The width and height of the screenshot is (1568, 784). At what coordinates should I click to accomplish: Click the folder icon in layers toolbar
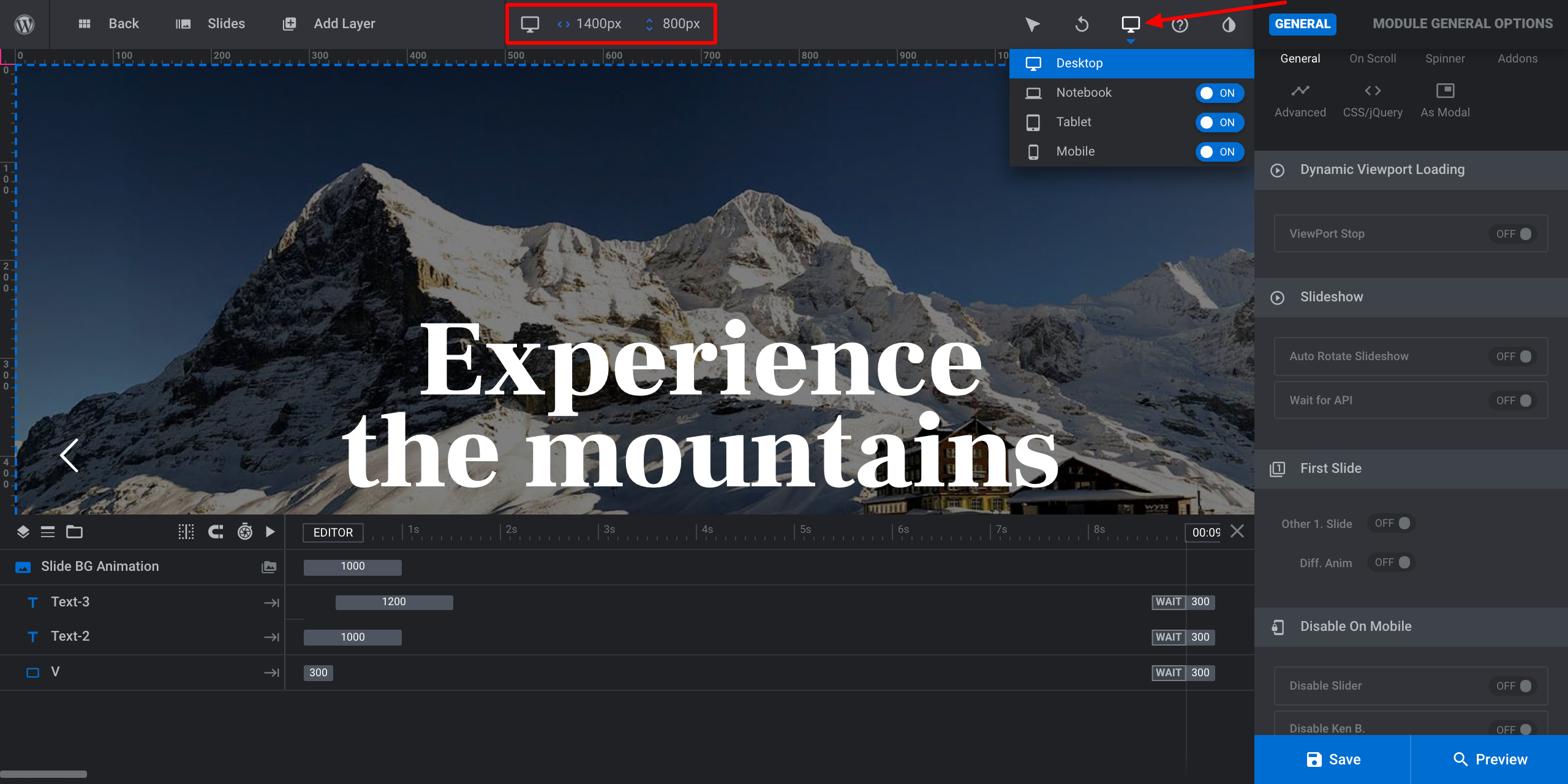(74, 532)
